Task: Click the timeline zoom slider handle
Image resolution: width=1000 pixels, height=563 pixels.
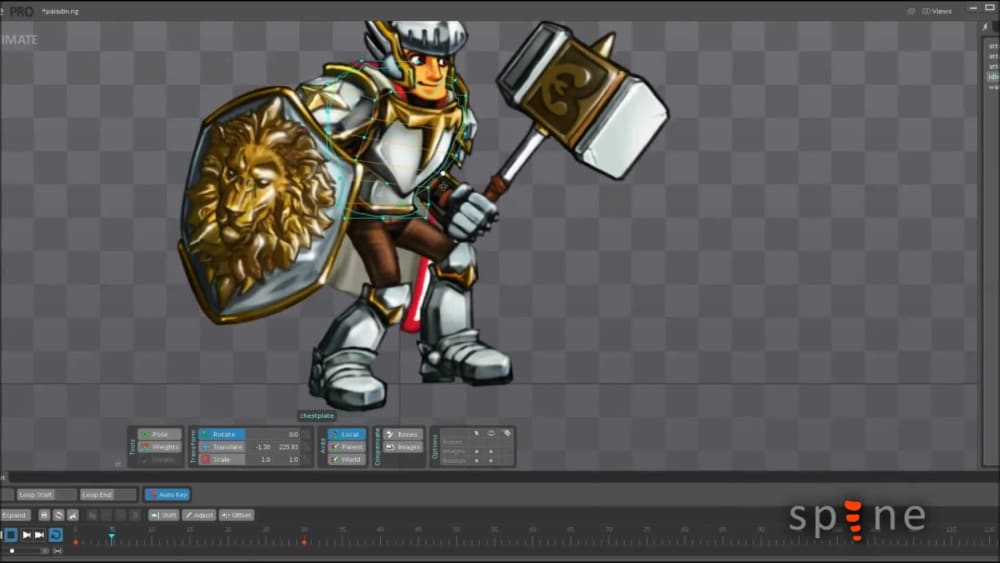Action: [12, 551]
